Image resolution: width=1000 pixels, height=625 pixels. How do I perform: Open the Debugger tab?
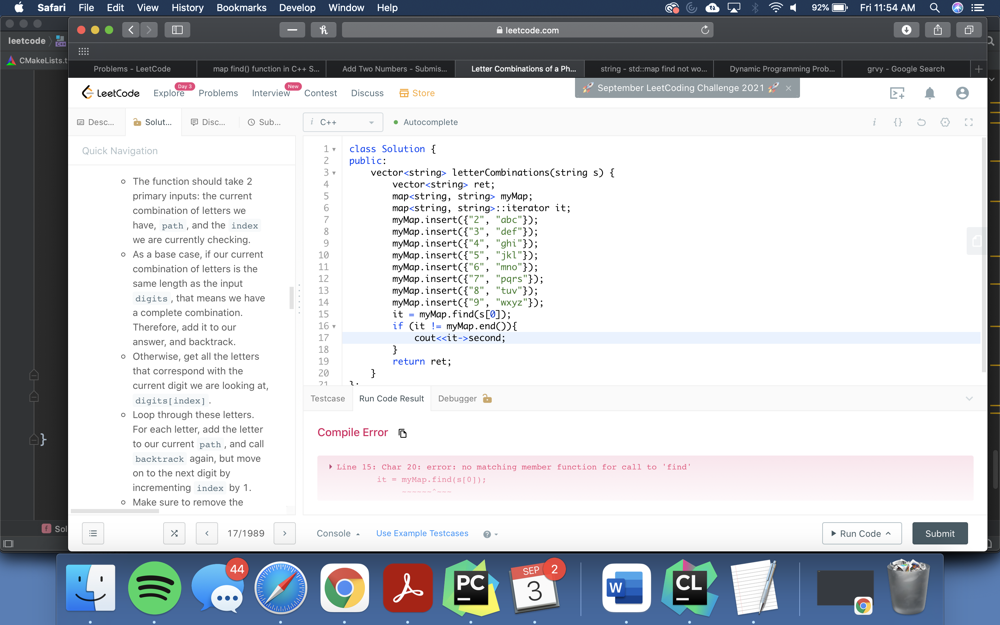pos(464,399)
